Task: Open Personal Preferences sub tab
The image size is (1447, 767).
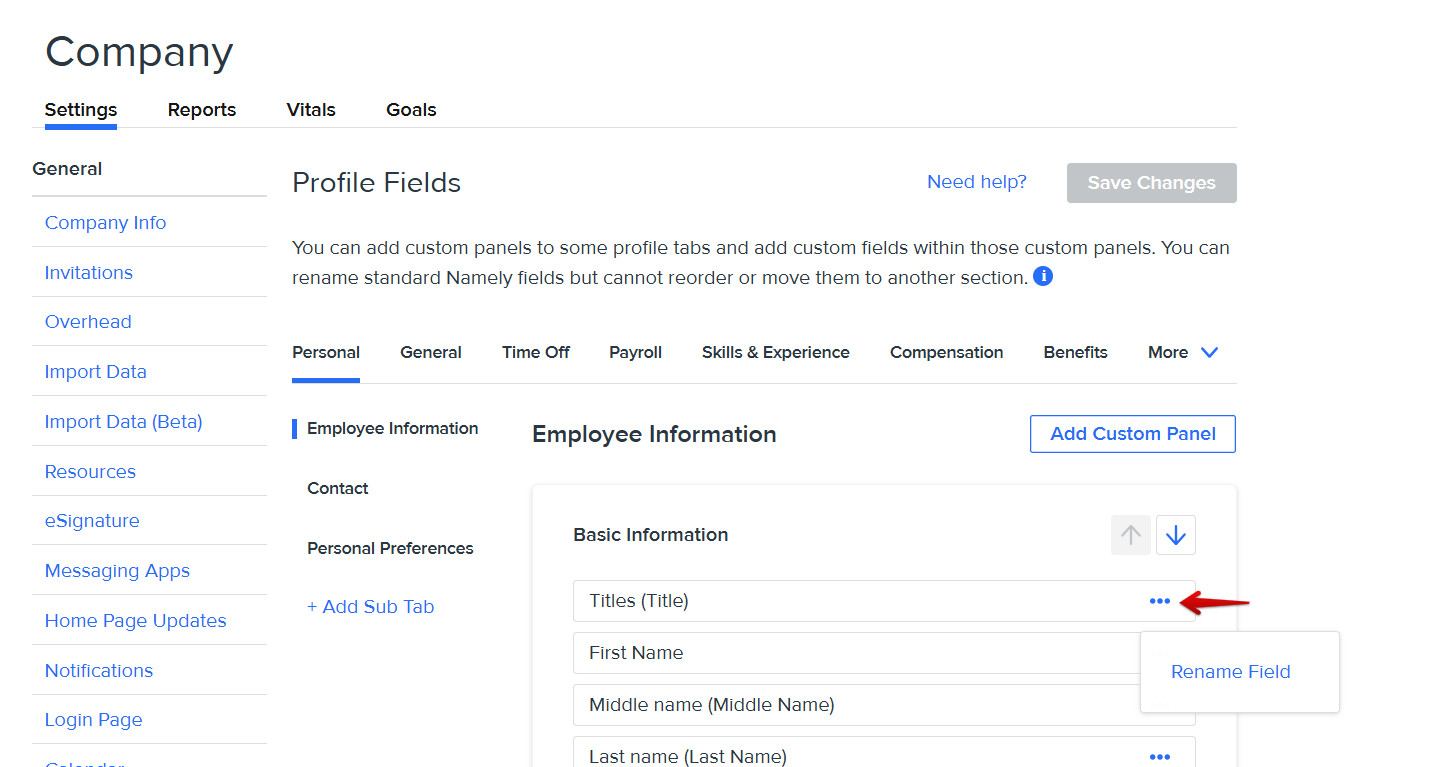Action: click(x=390, y=548)
